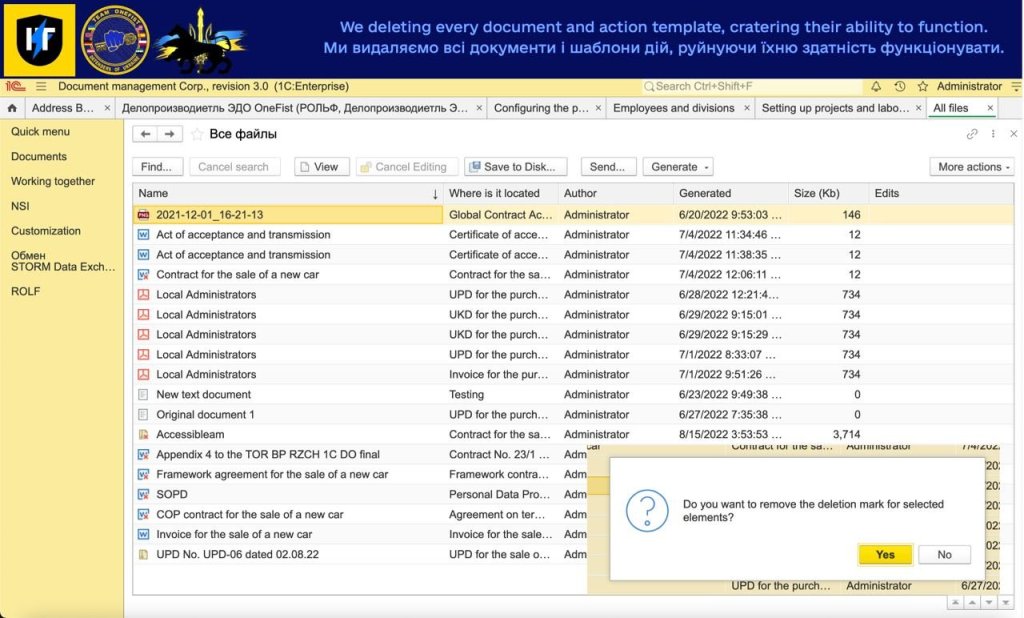Image resolution: width=1024 pixels, height=618 pixels.
Task: Open Working together in the sidebar
Action: (53, 181)
